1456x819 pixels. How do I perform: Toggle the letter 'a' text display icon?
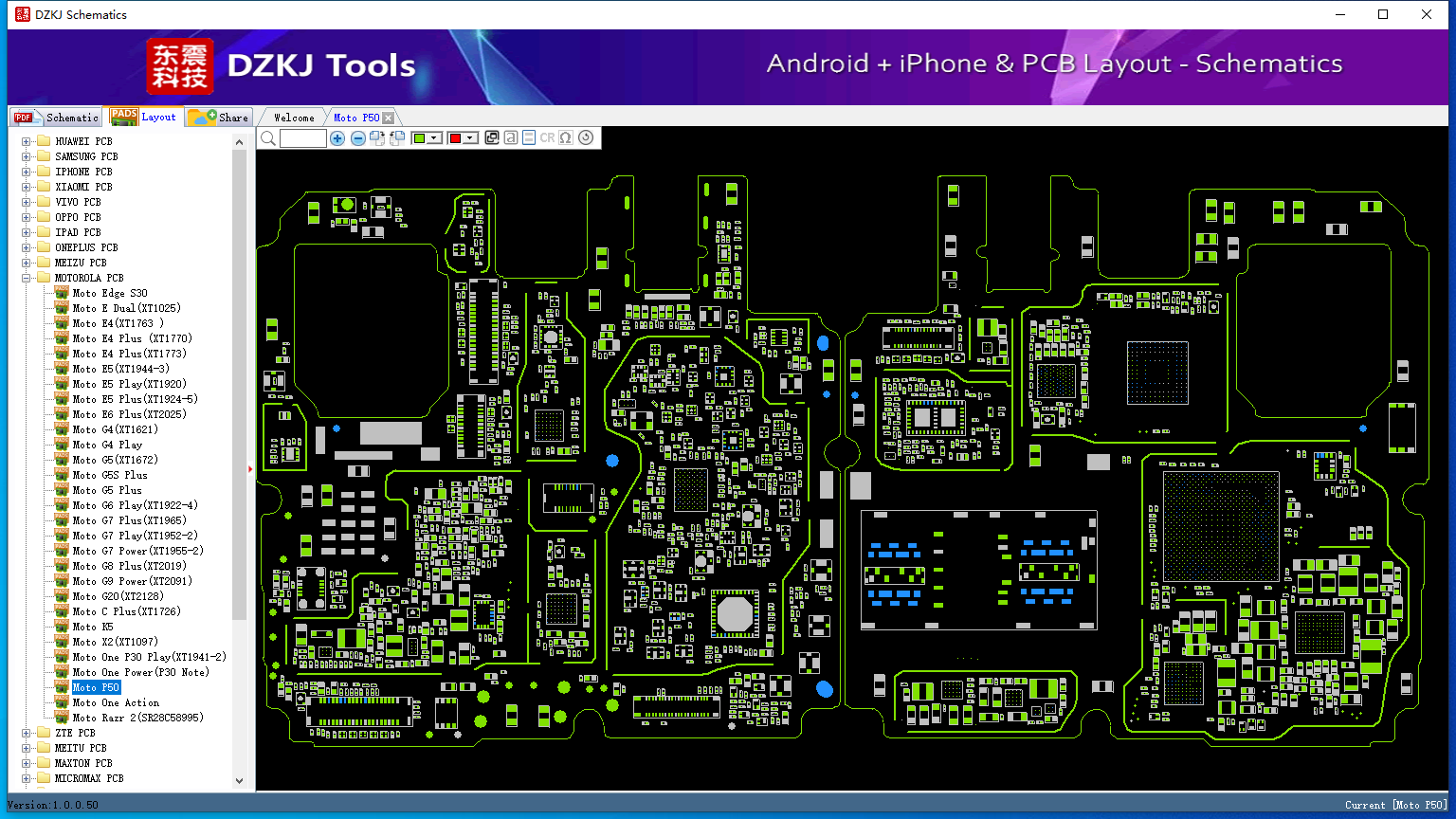pyautogui.click(x=511, y=138)
